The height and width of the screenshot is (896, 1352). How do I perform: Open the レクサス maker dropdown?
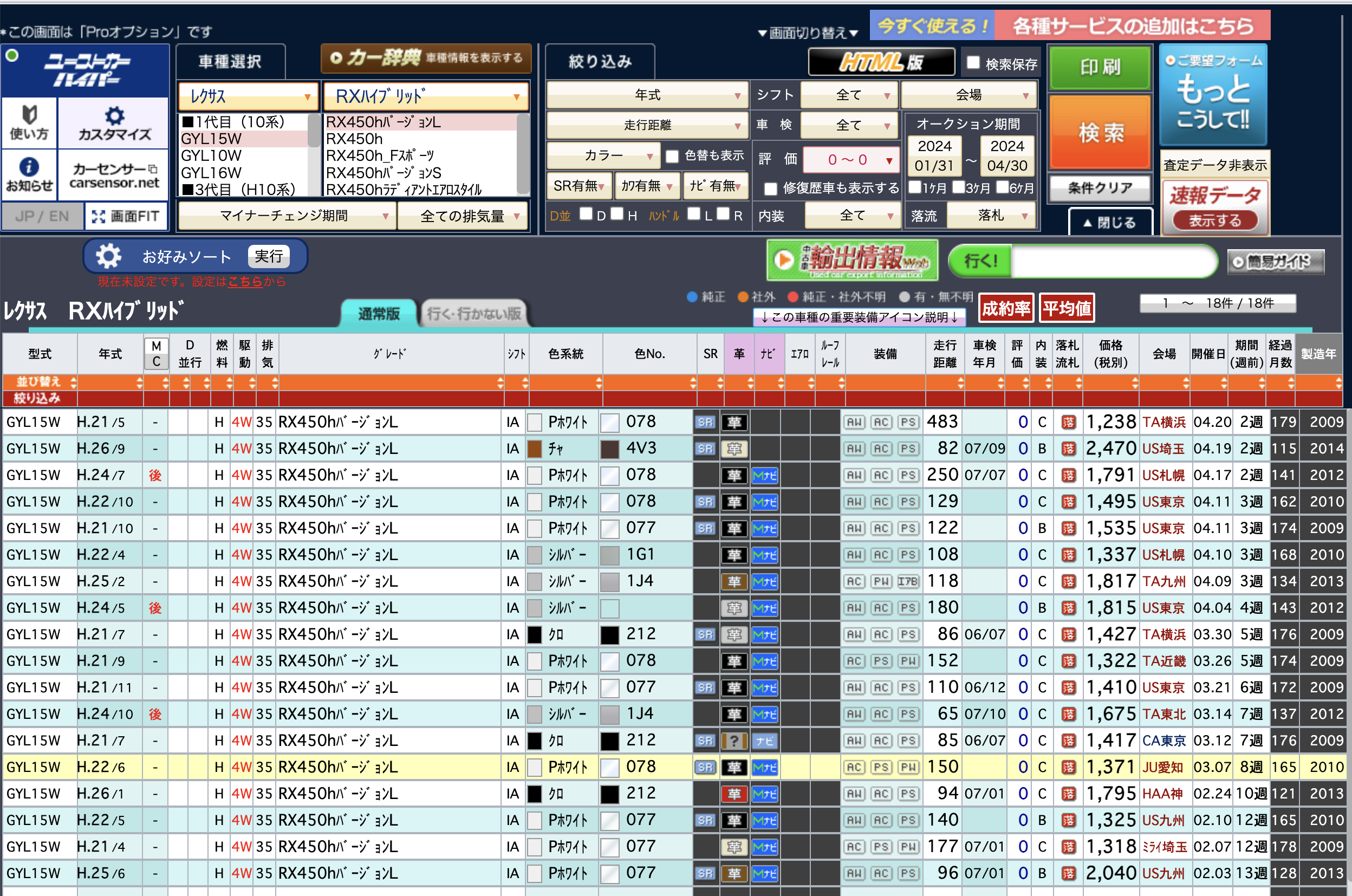[x=248, y=96]
